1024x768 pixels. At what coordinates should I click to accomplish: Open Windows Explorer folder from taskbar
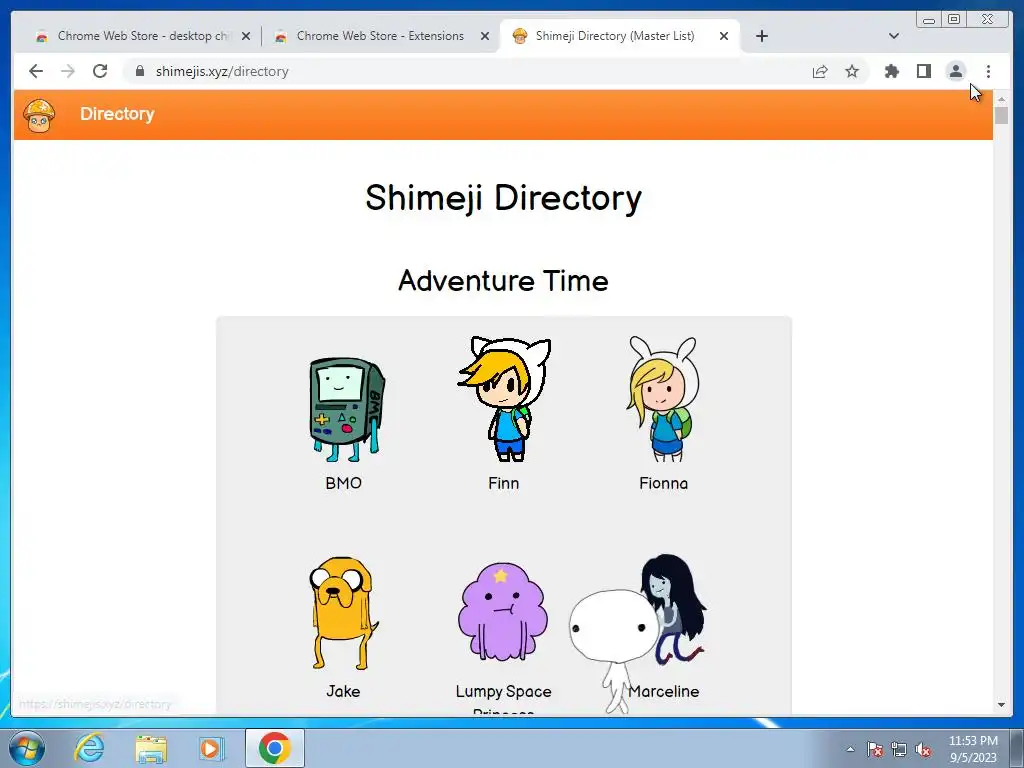click(151, 748)
